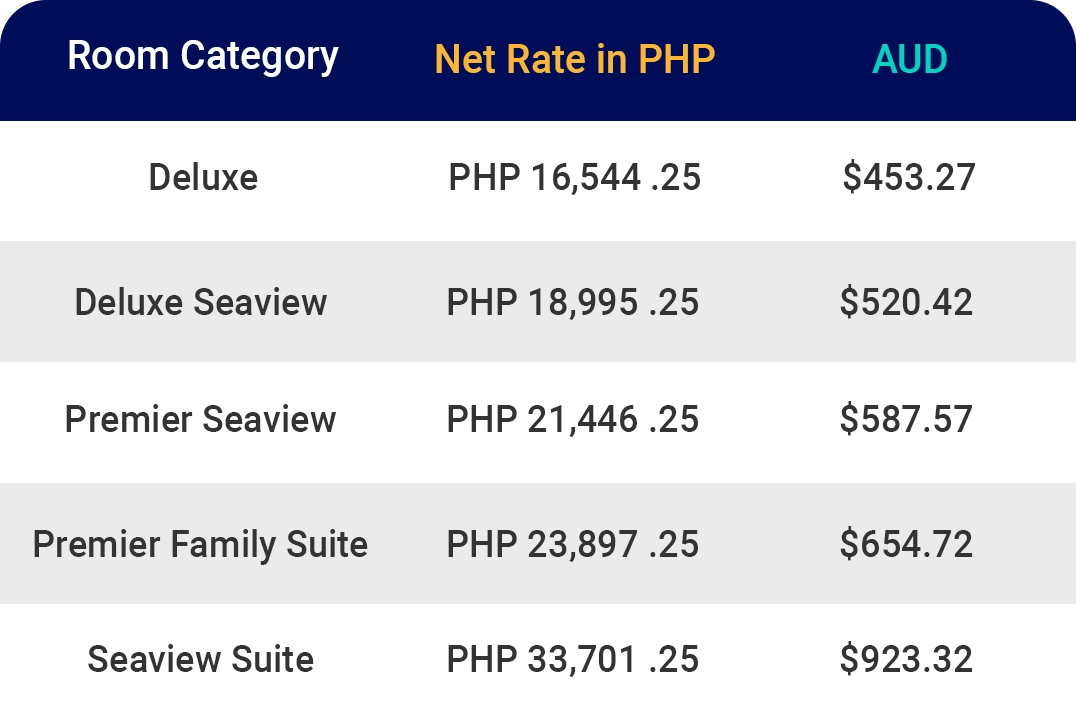
Task: Click the $587.57 AUD price
Action: [x=906, y=419]
